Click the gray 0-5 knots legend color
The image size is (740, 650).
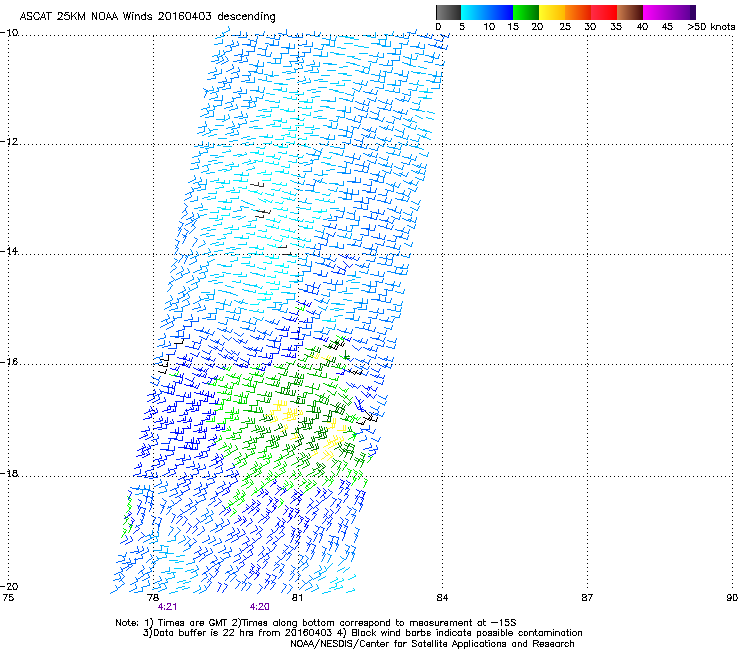[448, 12]
